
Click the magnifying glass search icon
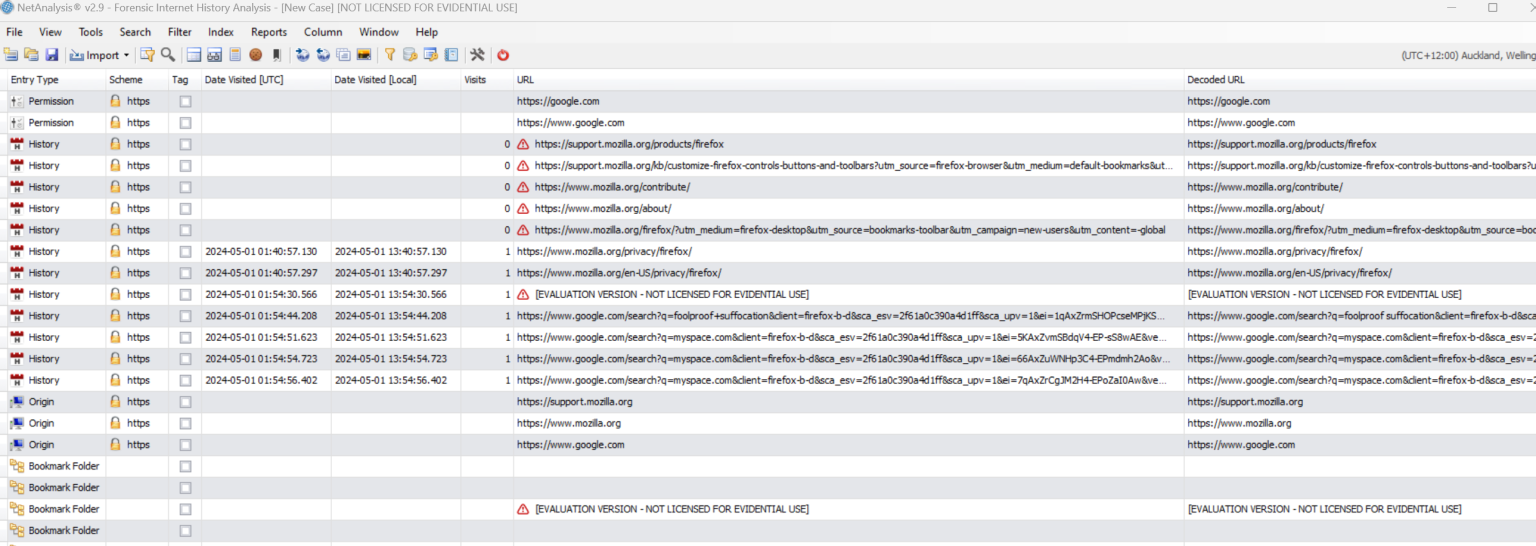[x=168, y=55]
